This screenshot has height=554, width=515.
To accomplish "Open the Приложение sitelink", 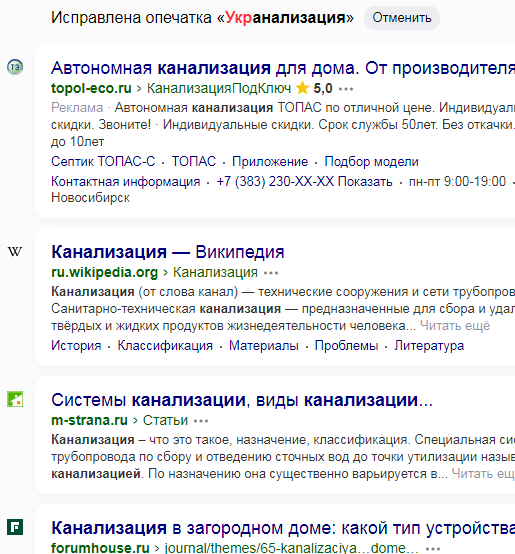I will [270, 161].
